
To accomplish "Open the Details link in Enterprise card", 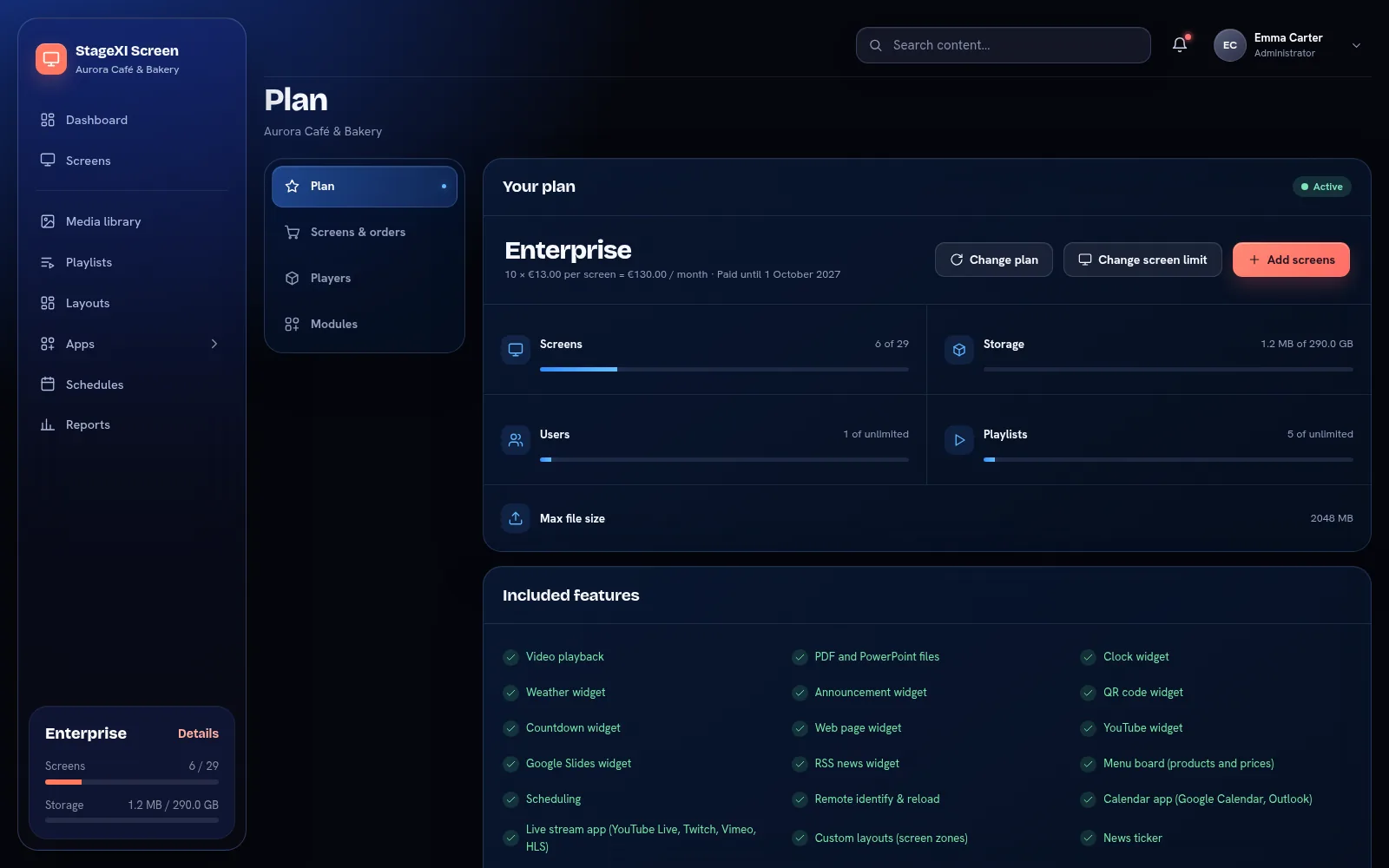I will 198,733.
